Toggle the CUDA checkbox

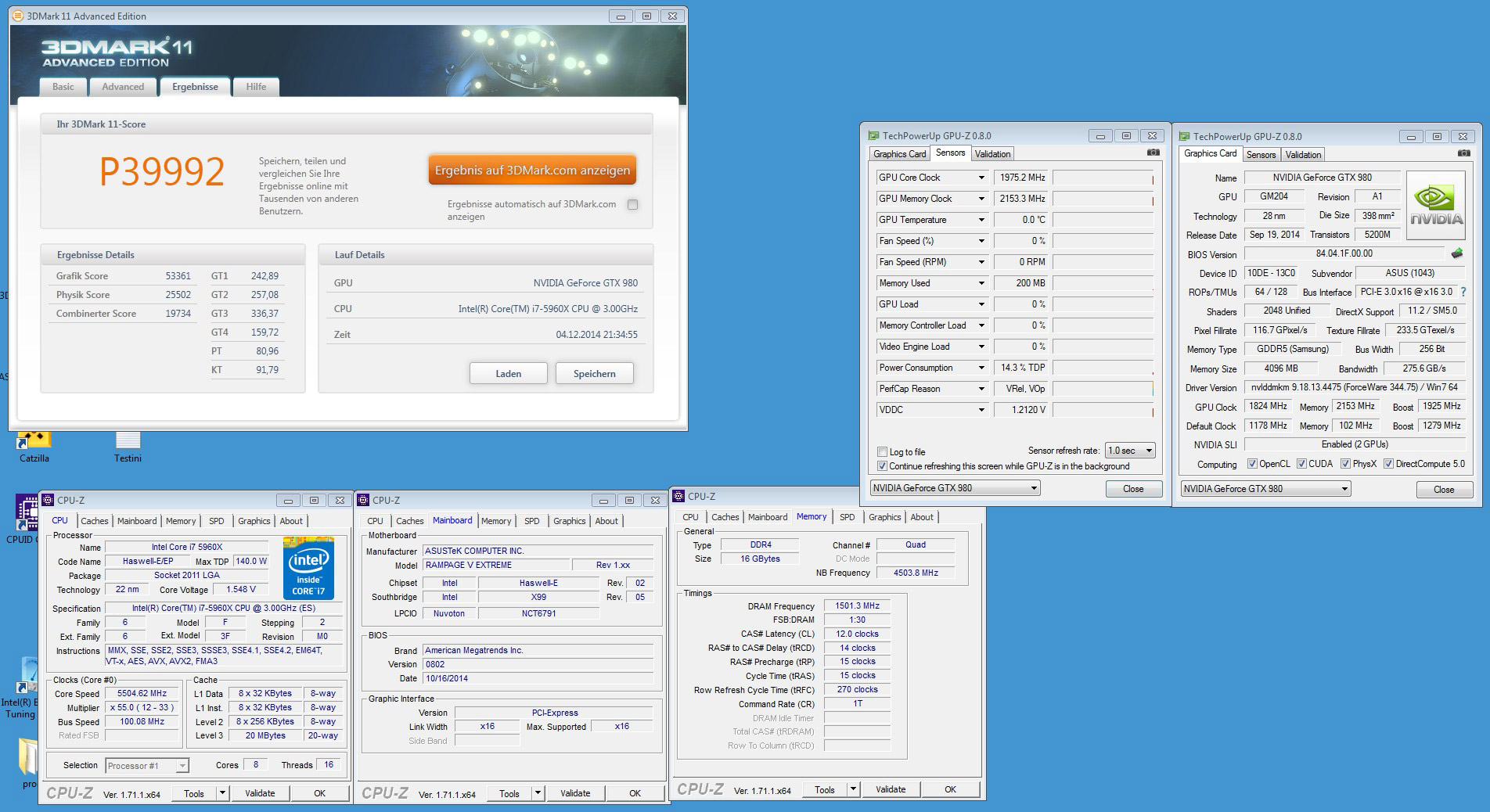click(x=1301, y=464)
